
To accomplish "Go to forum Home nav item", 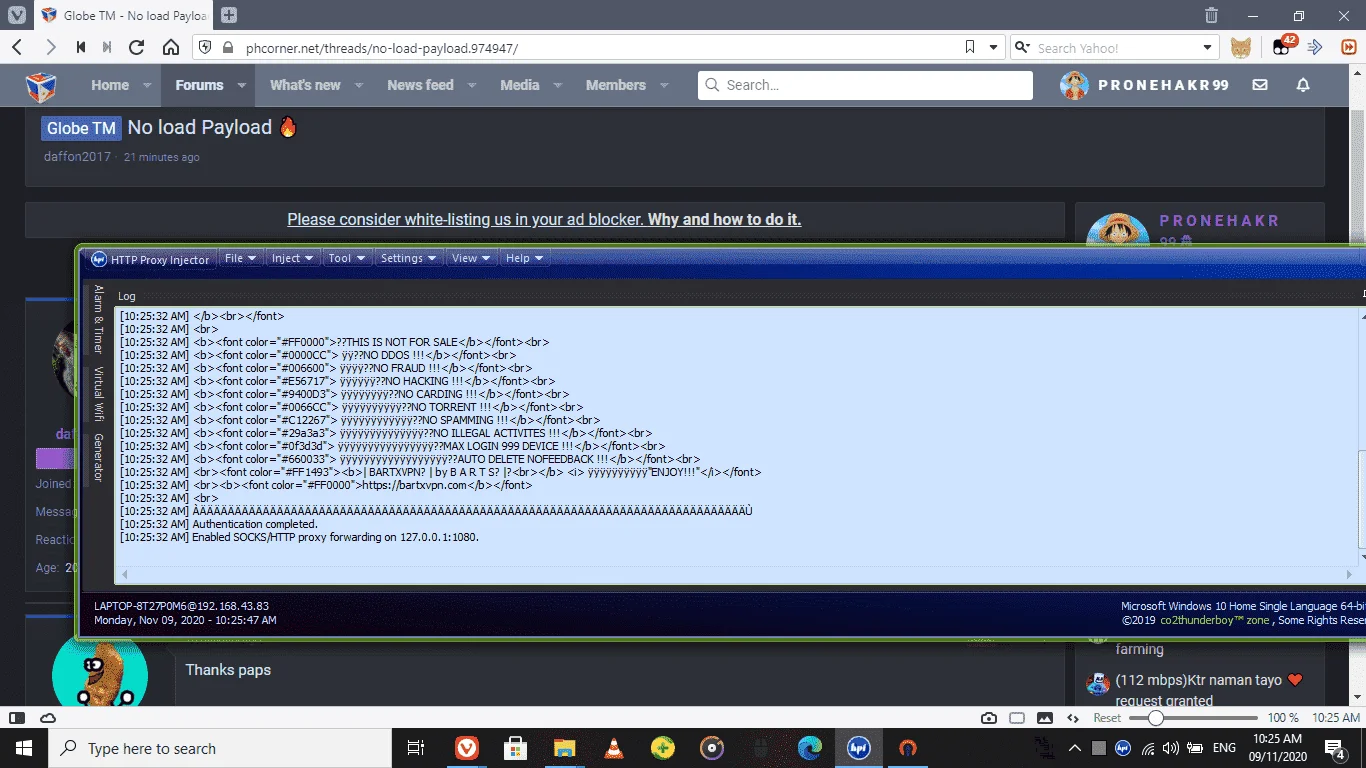I will point(110,85).
